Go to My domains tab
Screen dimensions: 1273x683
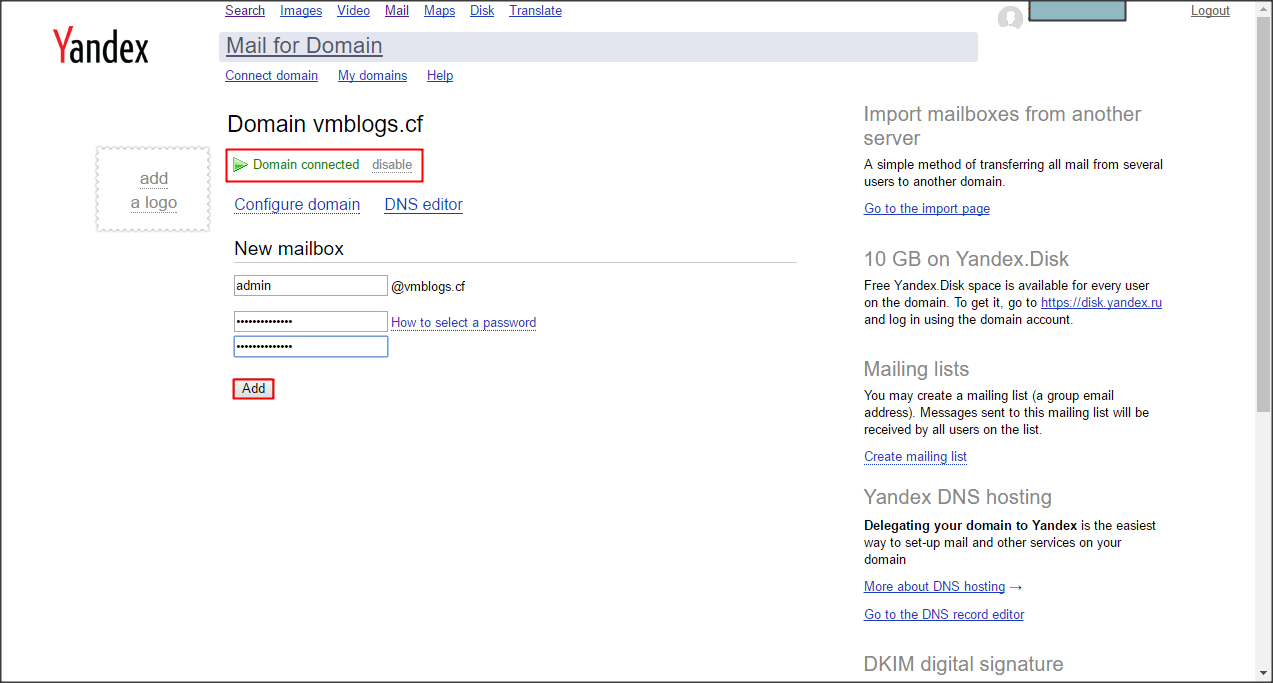coord(372,76)
